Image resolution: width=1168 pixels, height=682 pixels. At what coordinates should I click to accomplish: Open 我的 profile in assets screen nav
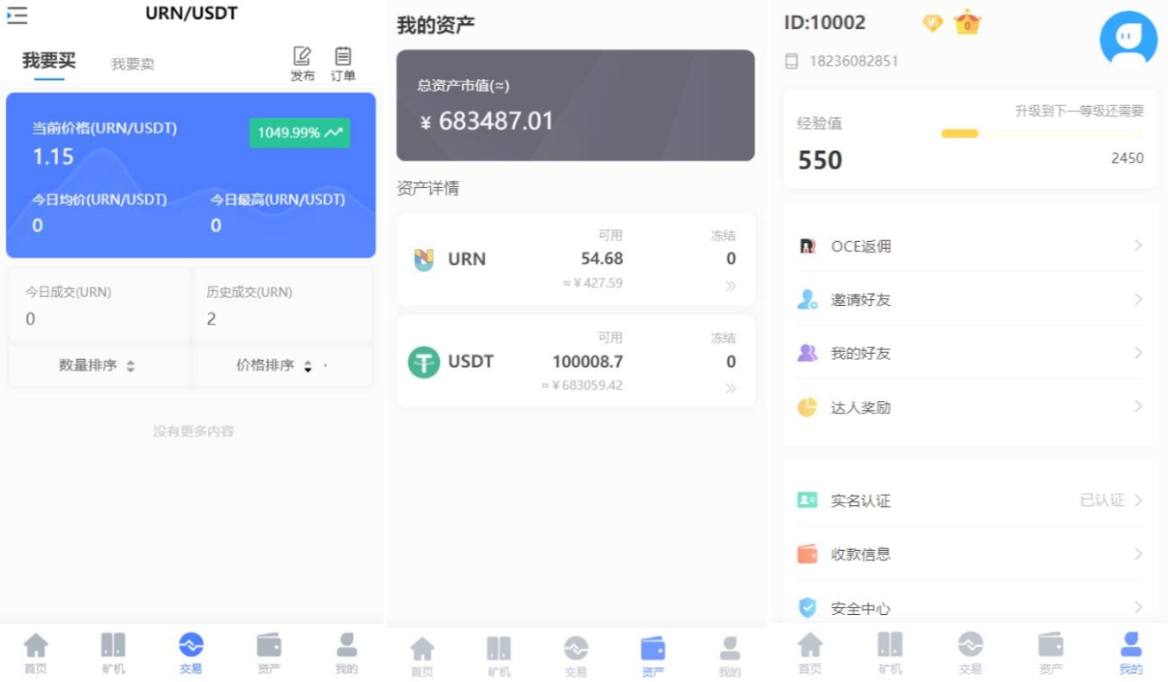pyautogui.click(x=730, y=656)
